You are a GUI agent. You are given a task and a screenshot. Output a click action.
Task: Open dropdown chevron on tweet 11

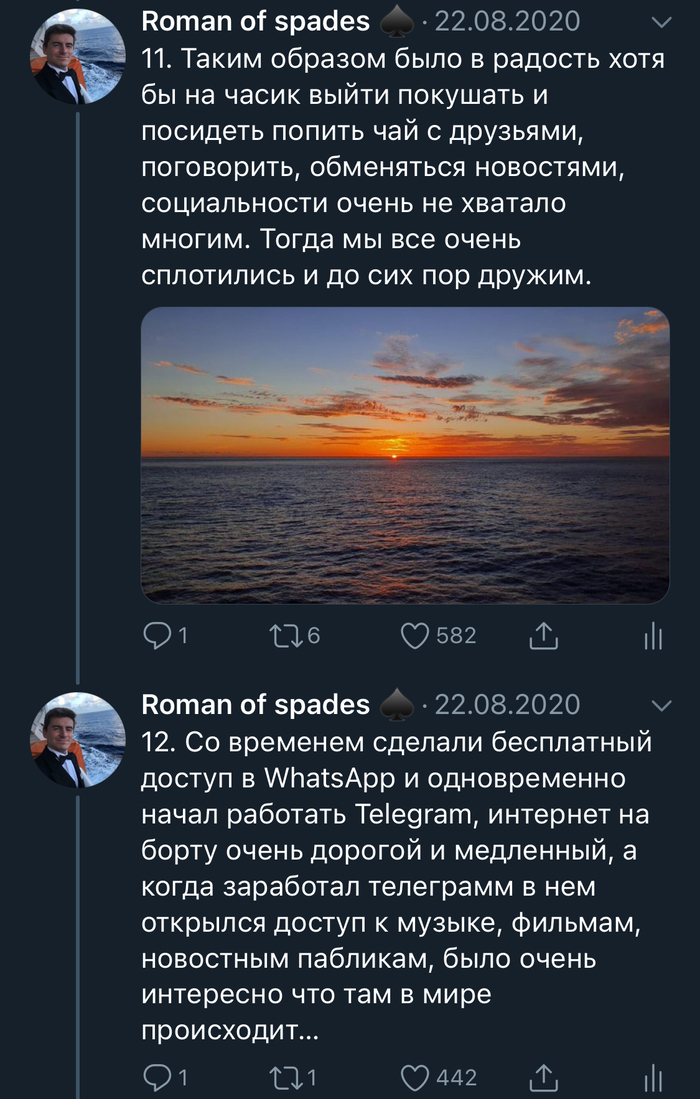point(661,22)
